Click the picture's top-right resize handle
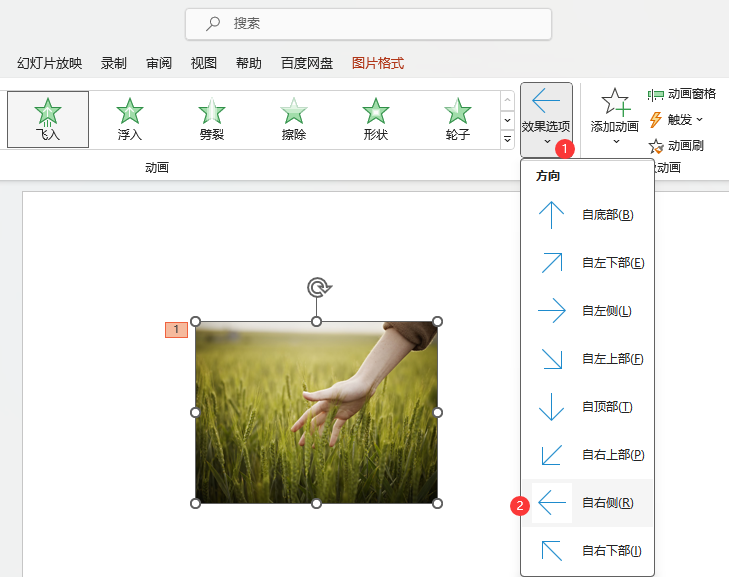This screenshot has height=577, width=729. coord(437,322)
